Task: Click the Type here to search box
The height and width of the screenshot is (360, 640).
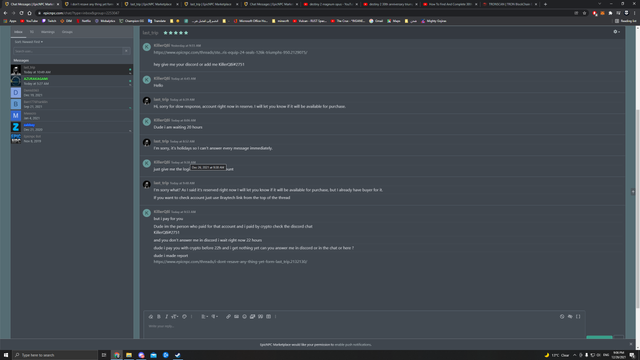Action: coord(55,355)
